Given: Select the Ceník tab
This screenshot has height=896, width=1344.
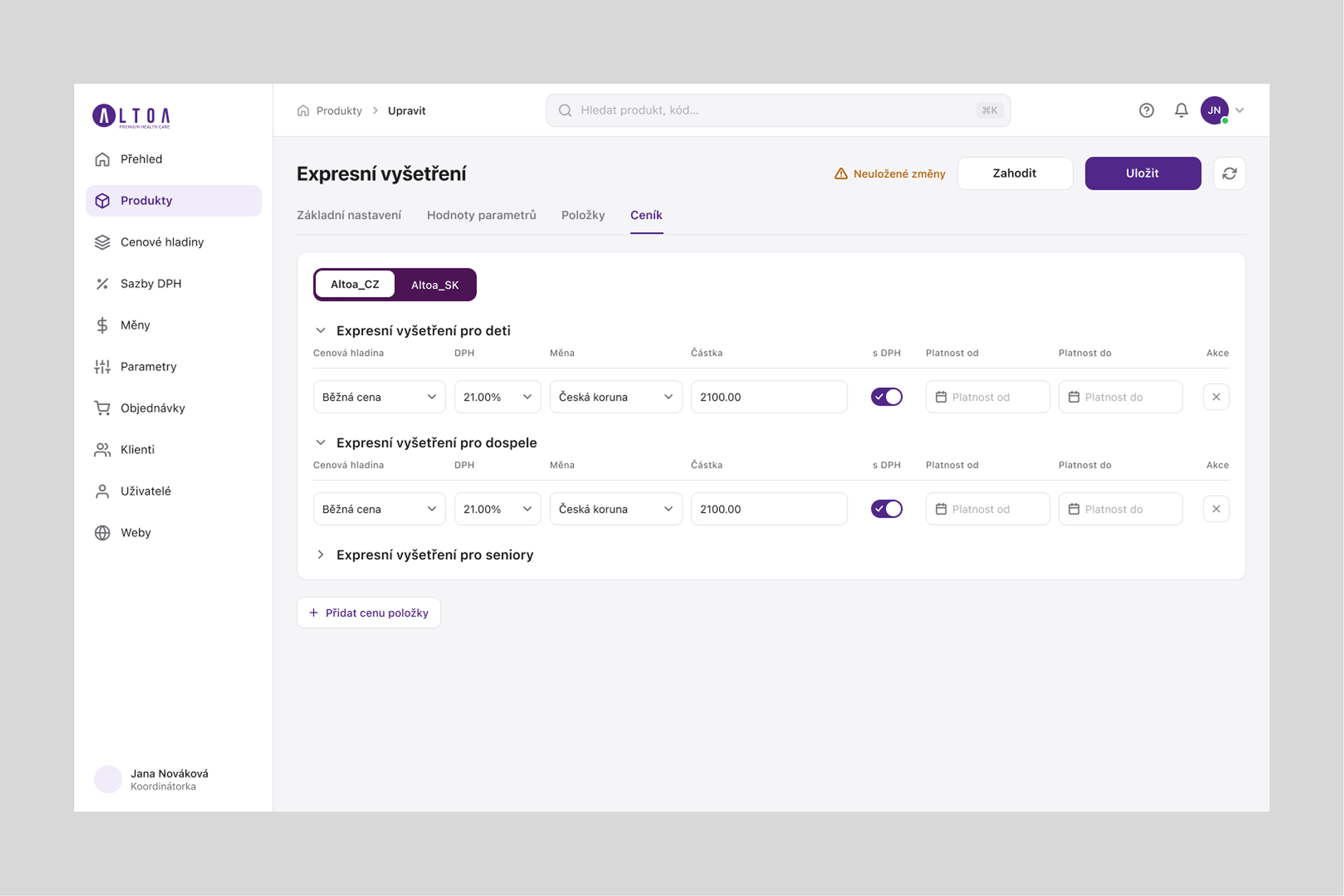Looking at the screenshot, I should click(x=646, y=216).
